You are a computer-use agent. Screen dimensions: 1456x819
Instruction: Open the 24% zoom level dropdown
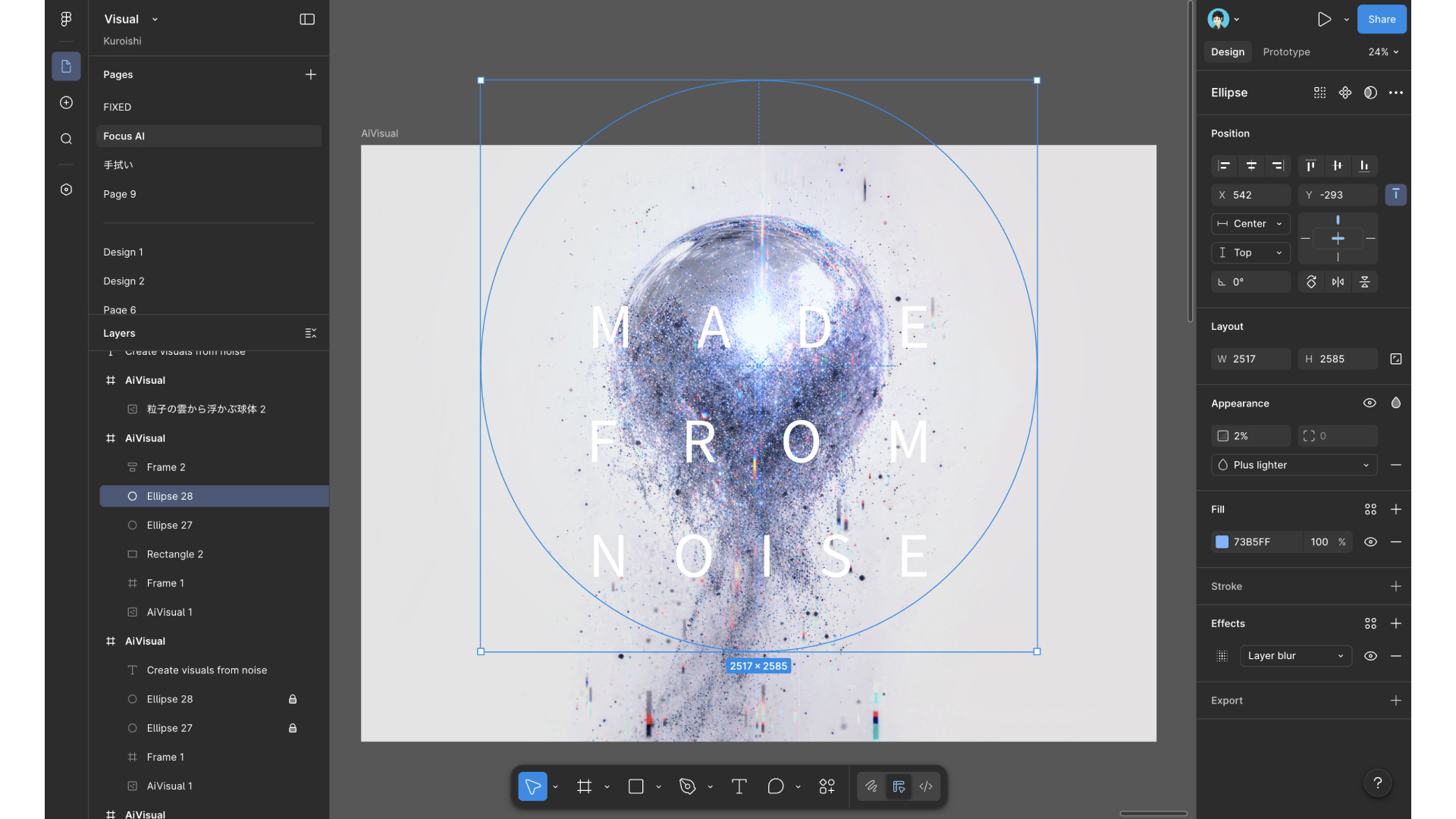click(1383, 52)
